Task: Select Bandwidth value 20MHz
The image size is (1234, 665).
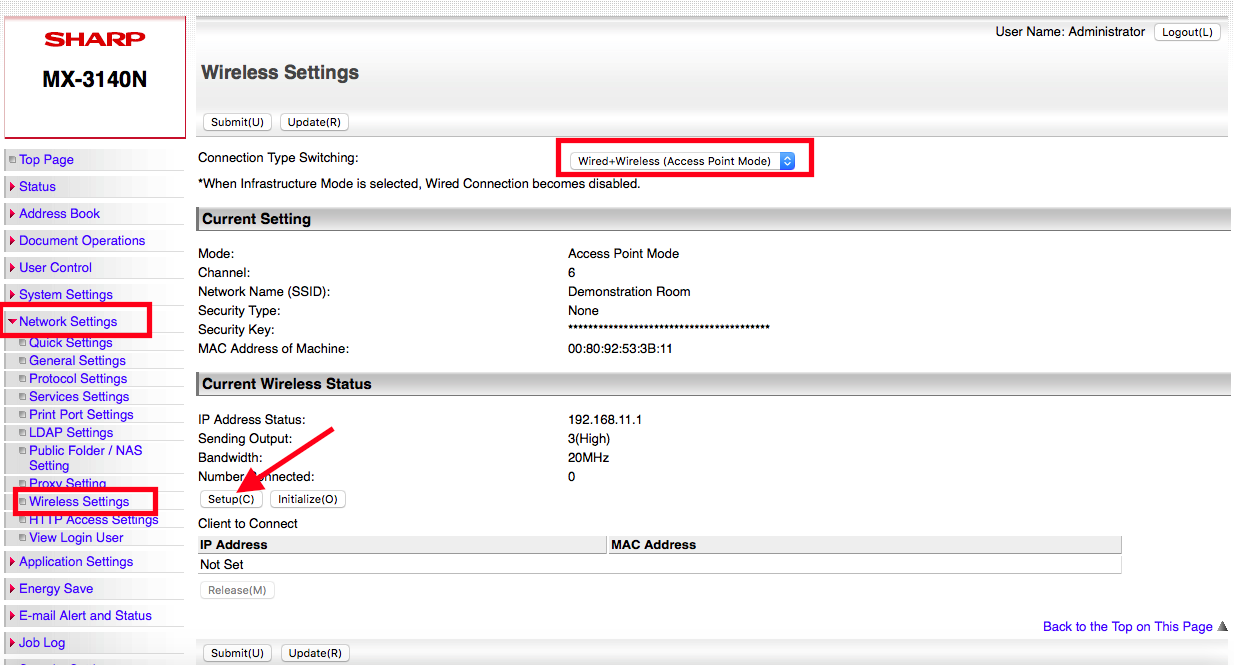Action: point(589,458)
